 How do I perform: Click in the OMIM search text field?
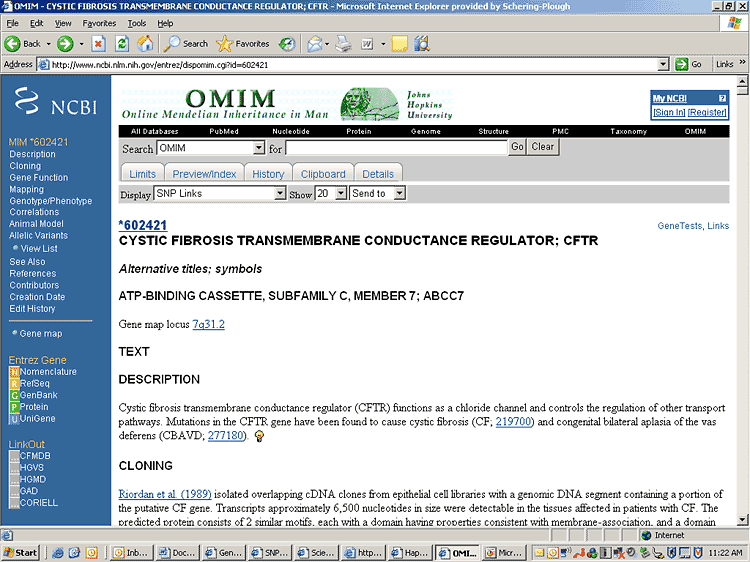click(397, 148)
